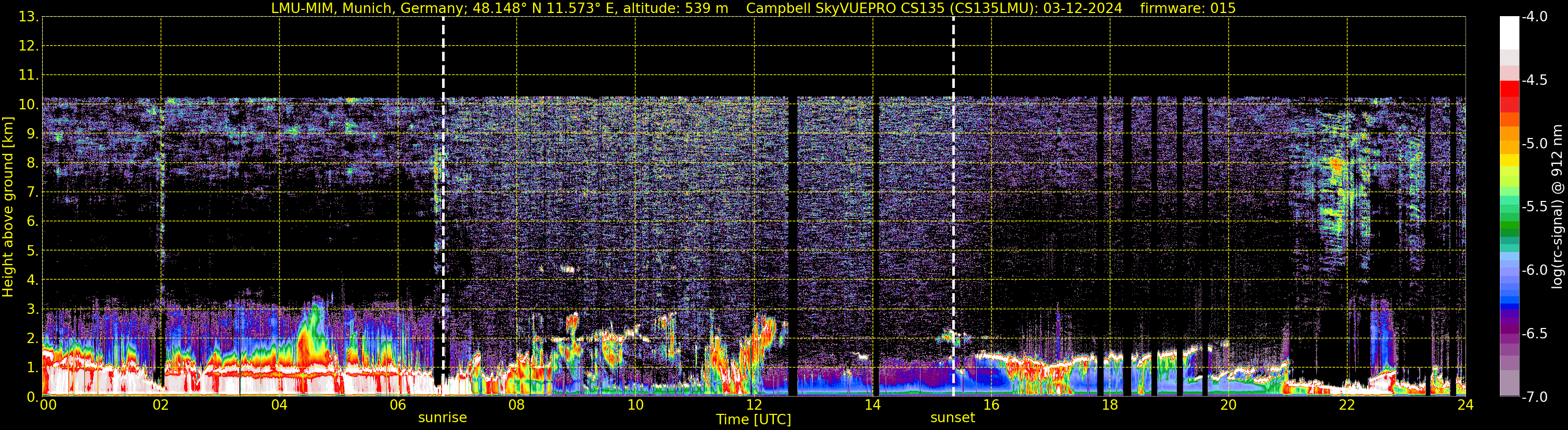Click the '-4.5' colorbar tick label
1568x430 pixels.
pyautogui.click(x=1534, y=80)
